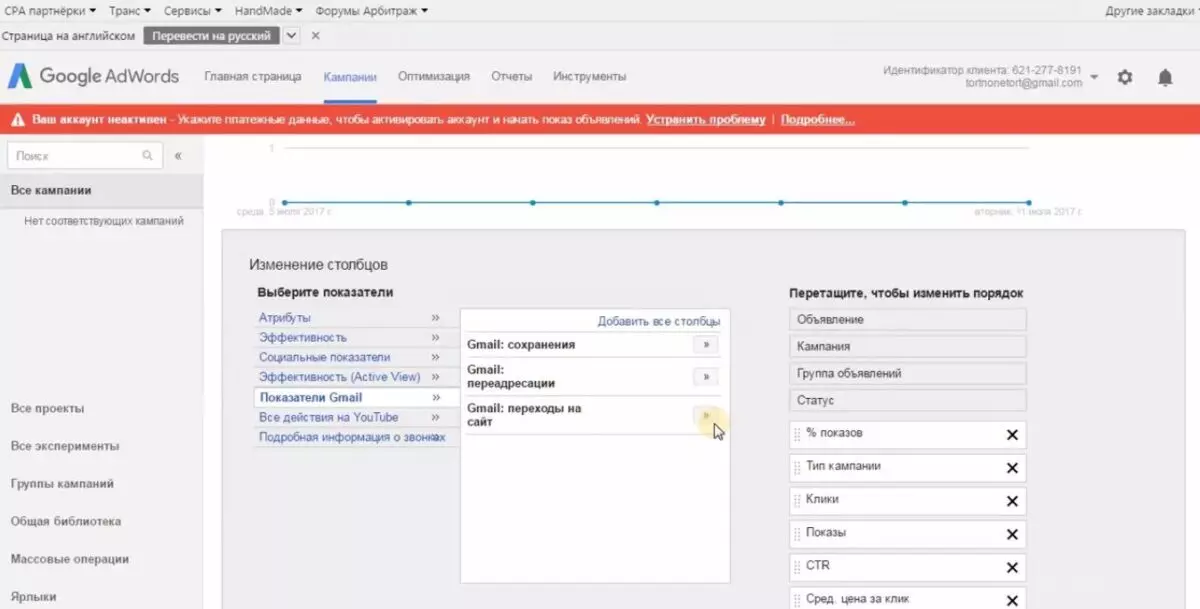Open Массовые операции in sidebar
Viewport: 1200px width, 609px height.
pos(70,559)
